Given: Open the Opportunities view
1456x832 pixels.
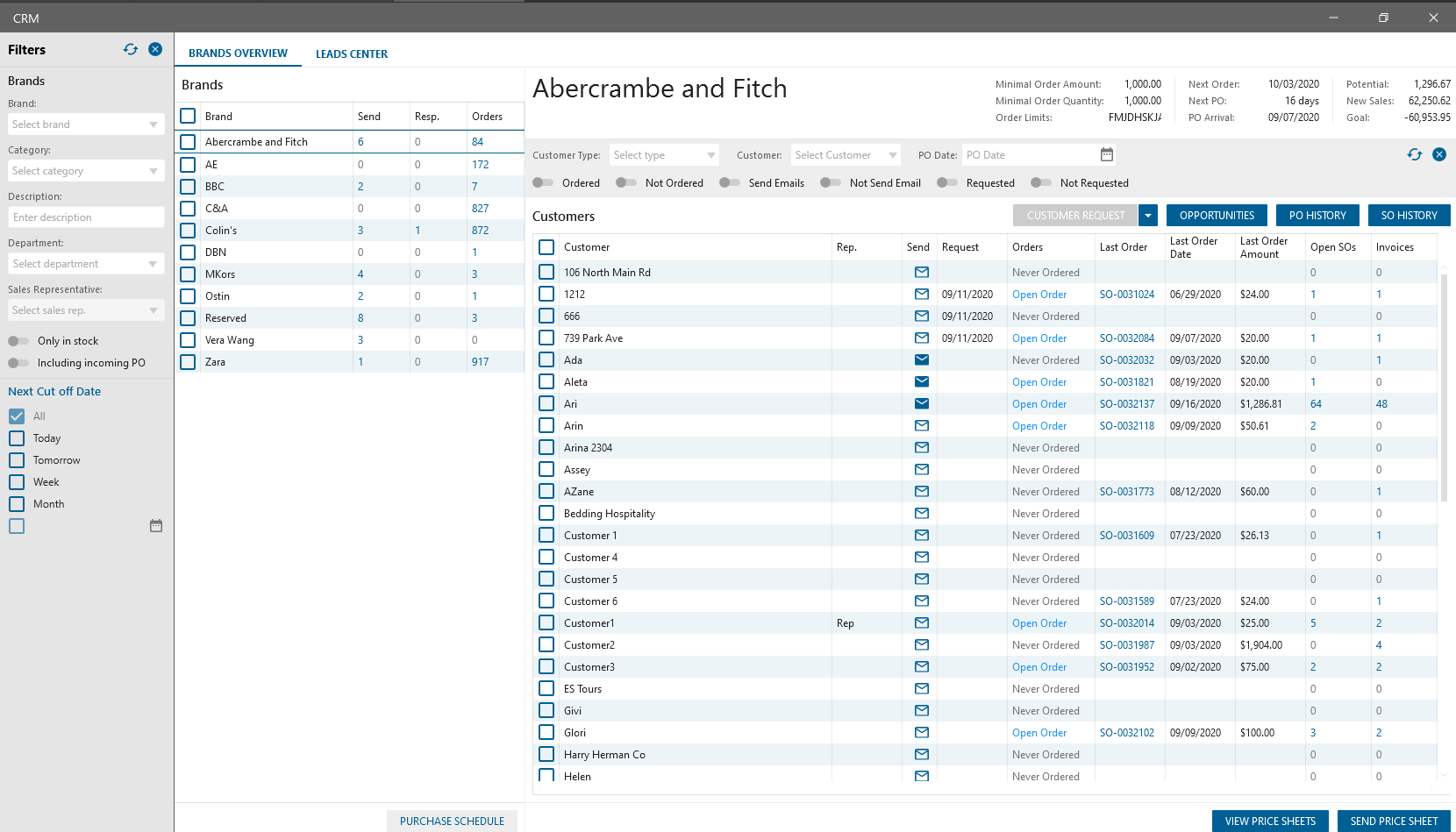Looking at the screenshot, I should click(x=1217, y=216).
